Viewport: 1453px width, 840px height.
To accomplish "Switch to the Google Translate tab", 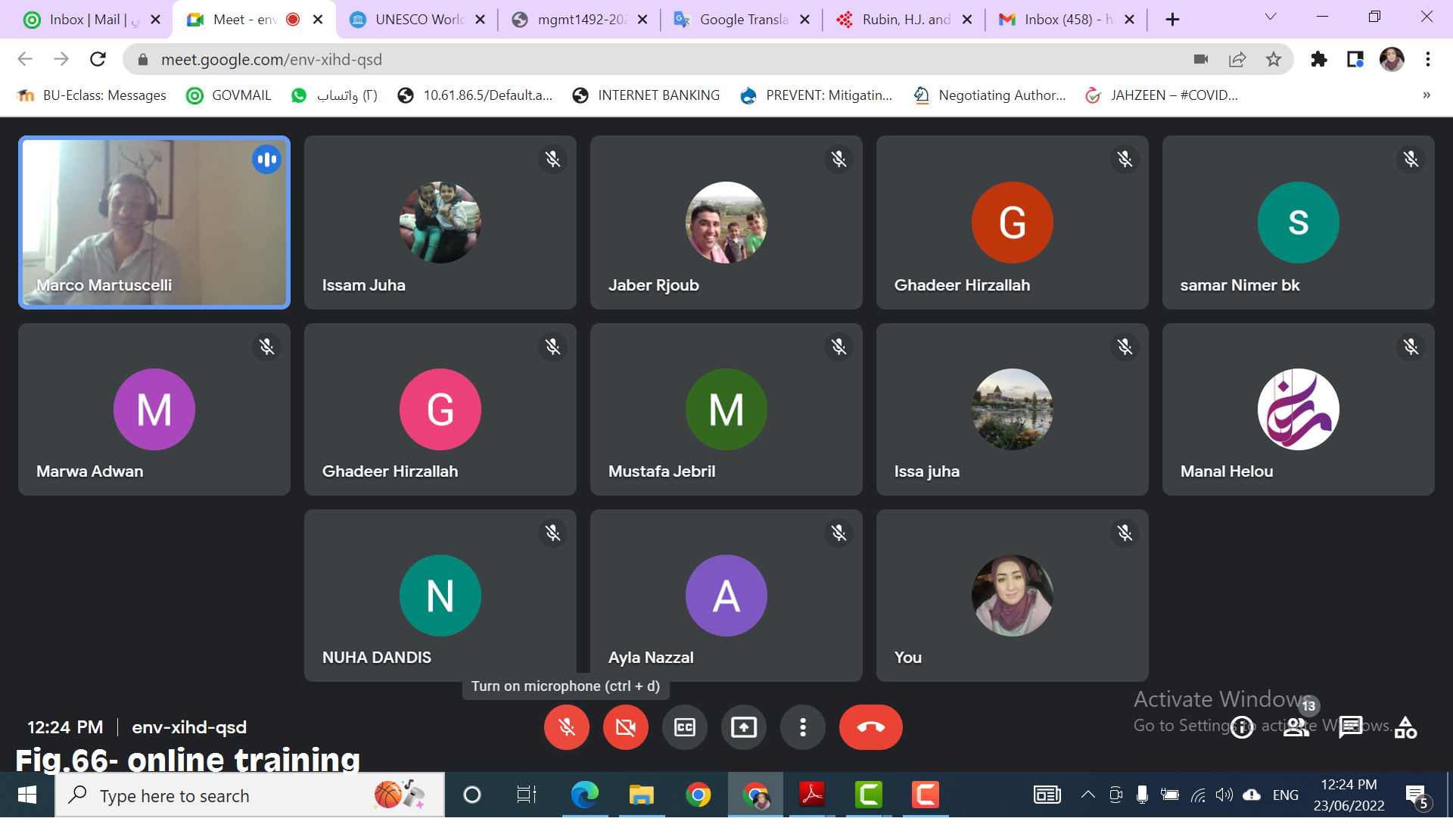I will (x=742, y=20).
